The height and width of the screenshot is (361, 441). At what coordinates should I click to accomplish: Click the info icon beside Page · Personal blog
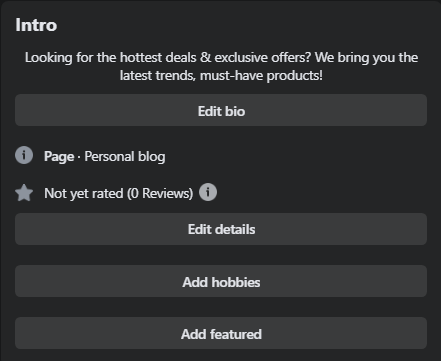(x=24, y=155)
